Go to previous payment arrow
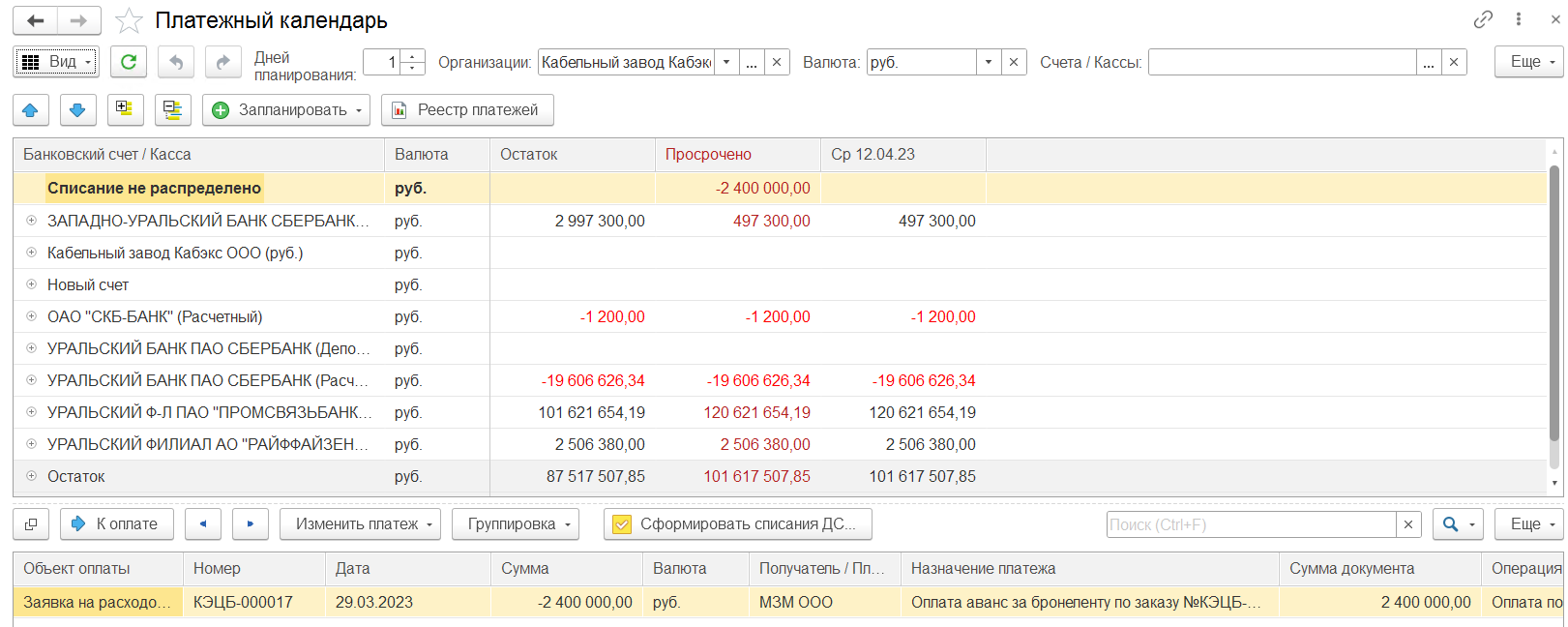This screenshot has height=627, width=1568. tap(203, 524)
